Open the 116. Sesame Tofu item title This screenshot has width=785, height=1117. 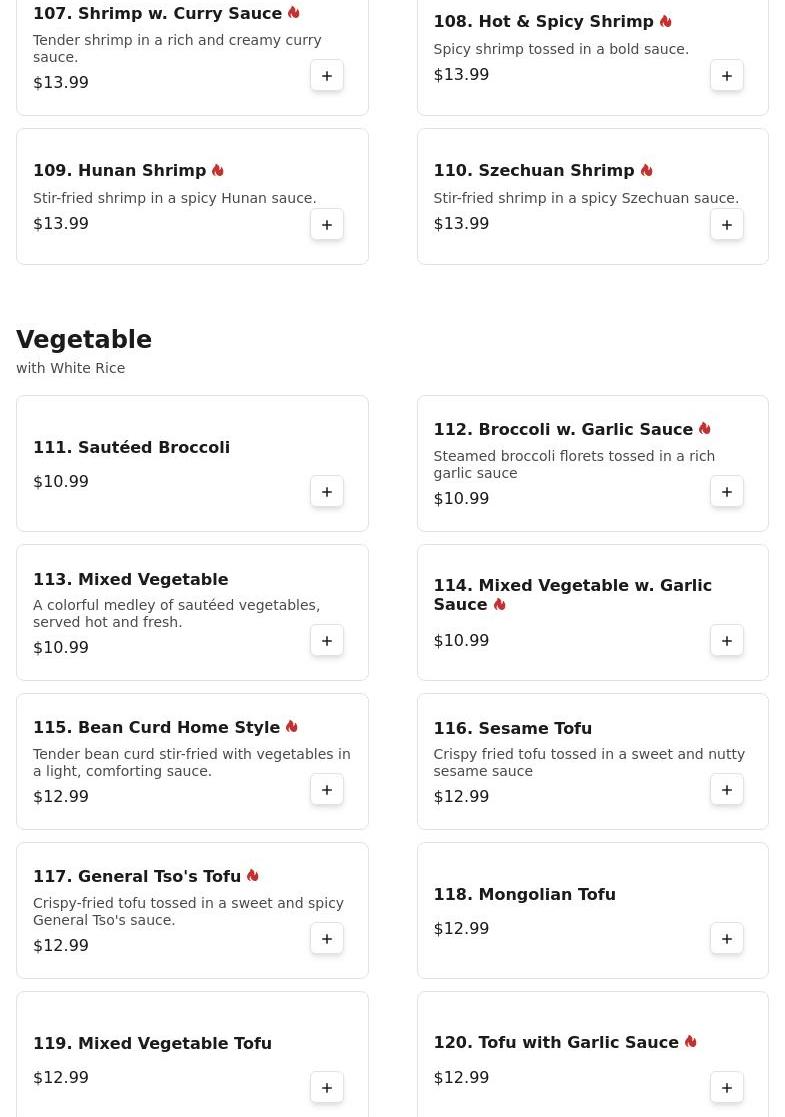[x=512, y=728]
